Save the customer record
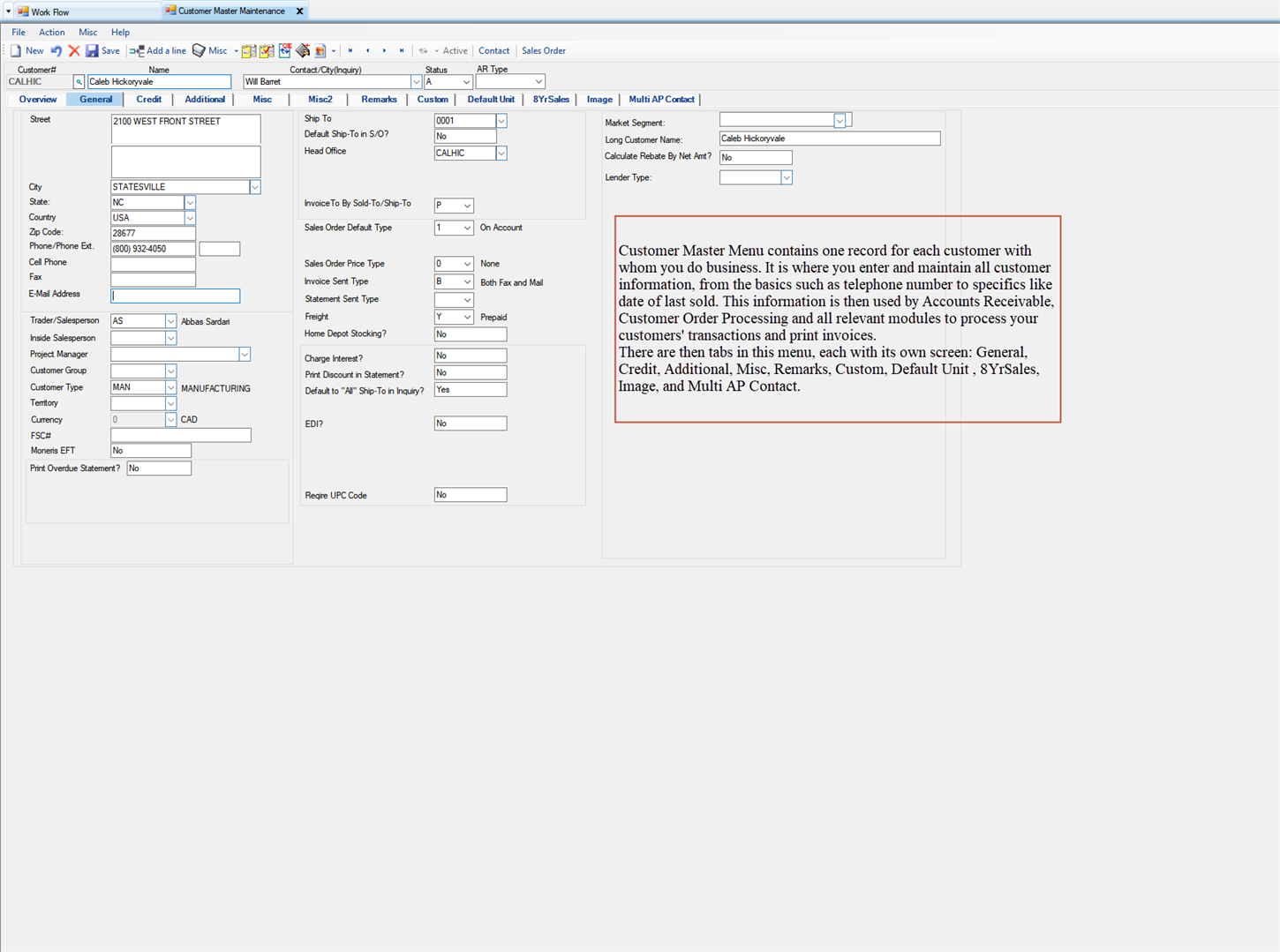This screenshot has height=952, width=1280. 102,51
